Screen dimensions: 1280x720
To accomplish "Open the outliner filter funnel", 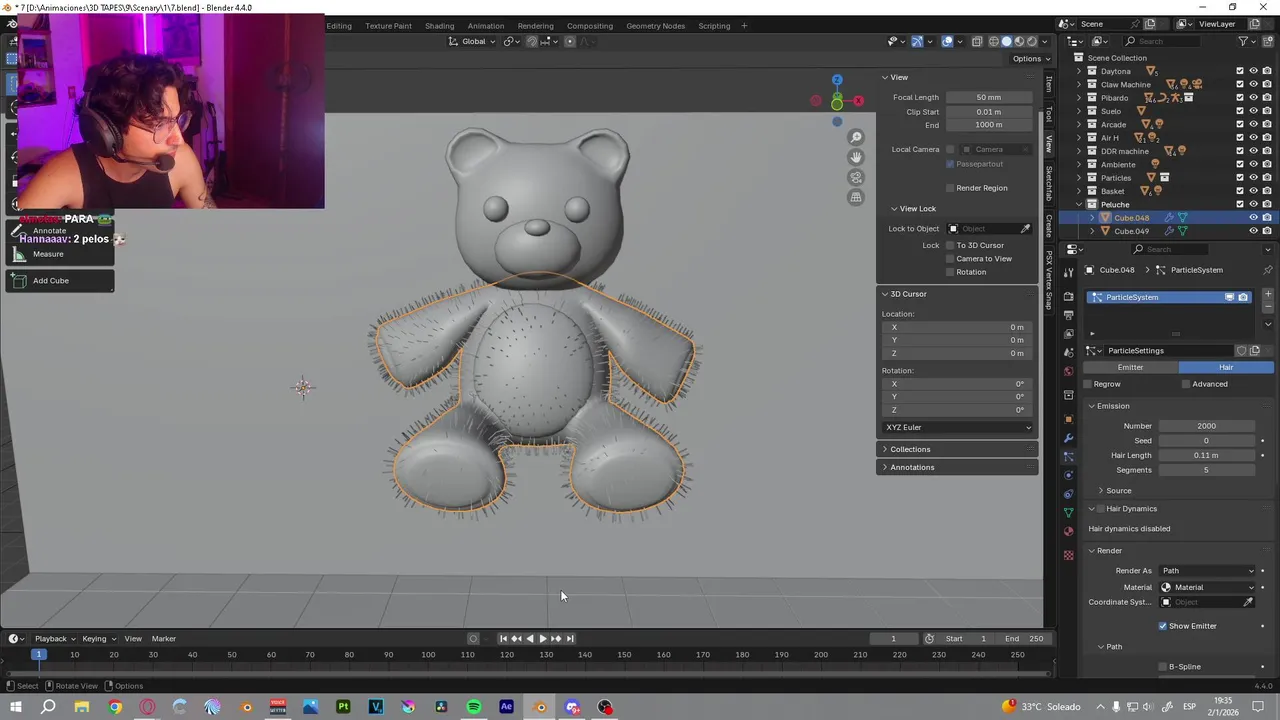I will (x=1244, y=41).
